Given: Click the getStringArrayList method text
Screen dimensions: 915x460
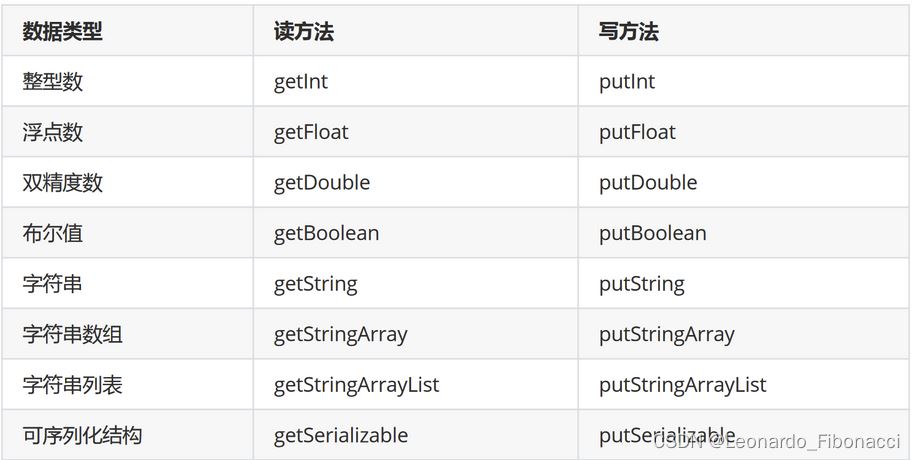Looking at the screenshot, I should click(x=357, y=385).
